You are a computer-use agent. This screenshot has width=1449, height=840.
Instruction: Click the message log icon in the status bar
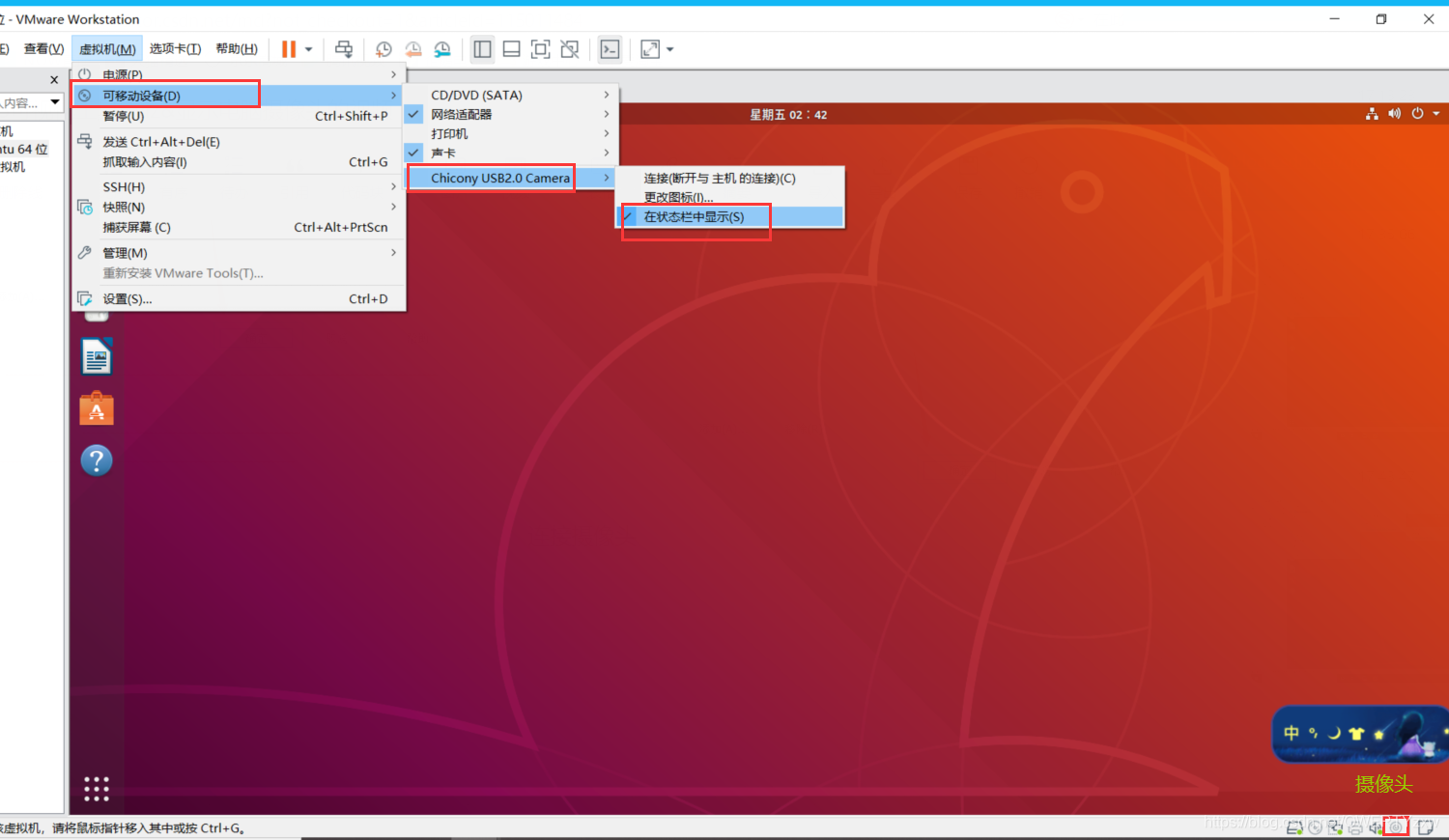click(x=1426, y=827)
